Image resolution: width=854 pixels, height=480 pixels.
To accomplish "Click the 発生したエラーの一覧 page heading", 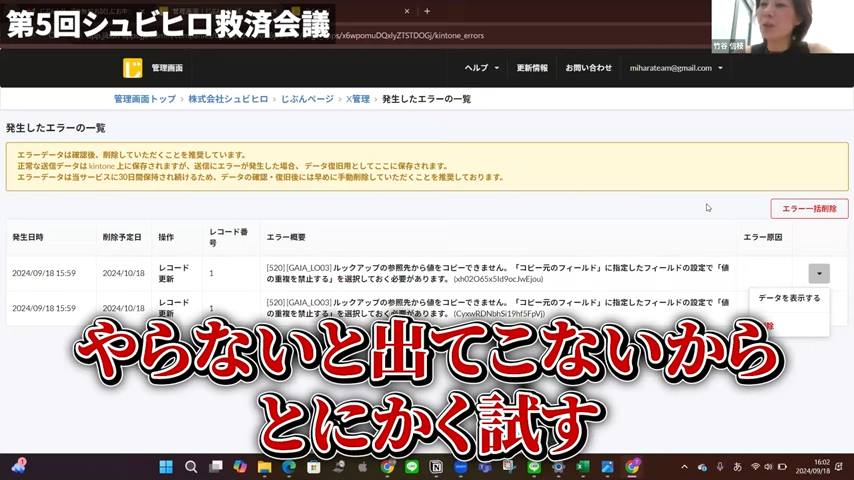I will click(x=56, y=128).
